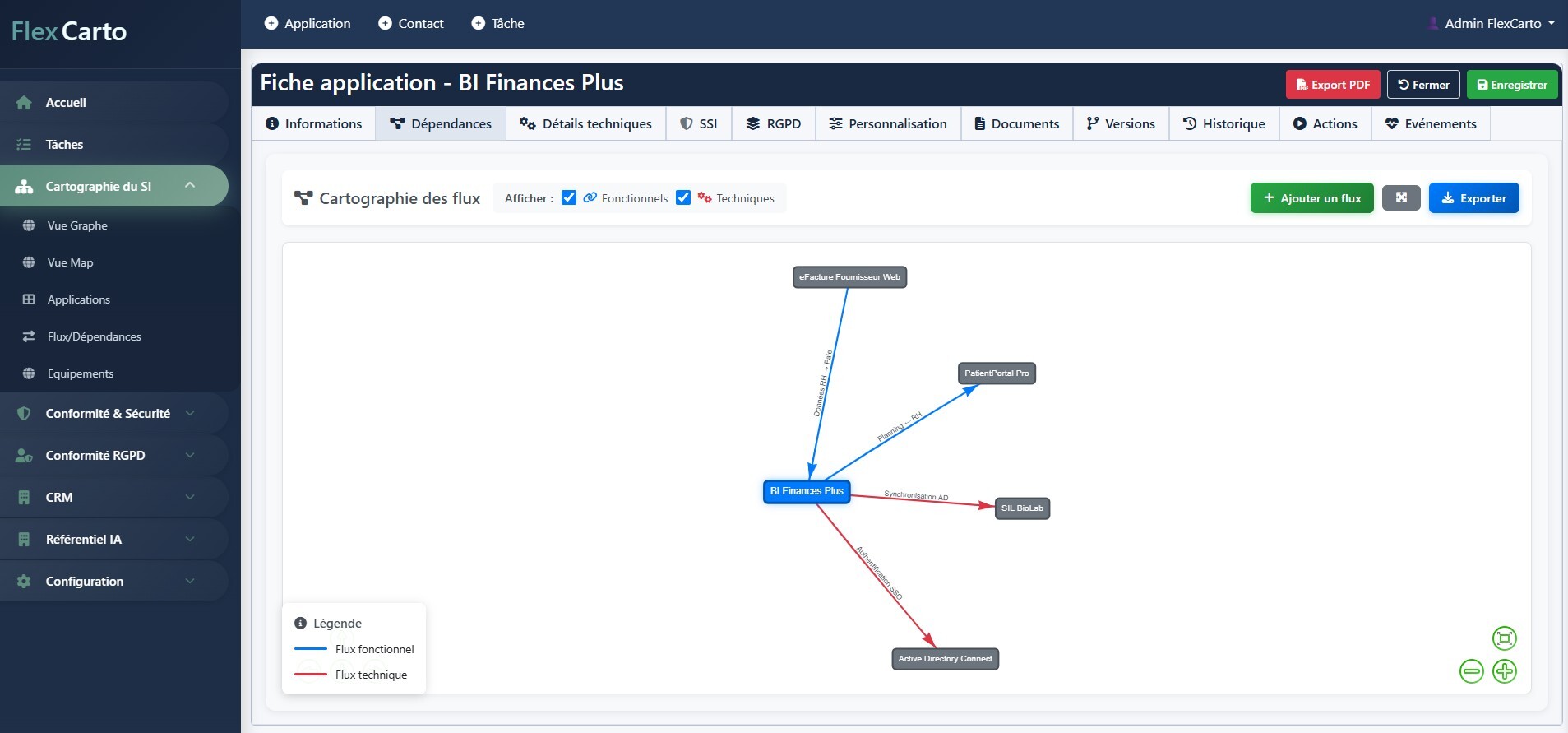Click the SIL BioLab graph node
Image resolution: width=1568 pixels, height=733 pixels.
click(x=1022, y=508)
